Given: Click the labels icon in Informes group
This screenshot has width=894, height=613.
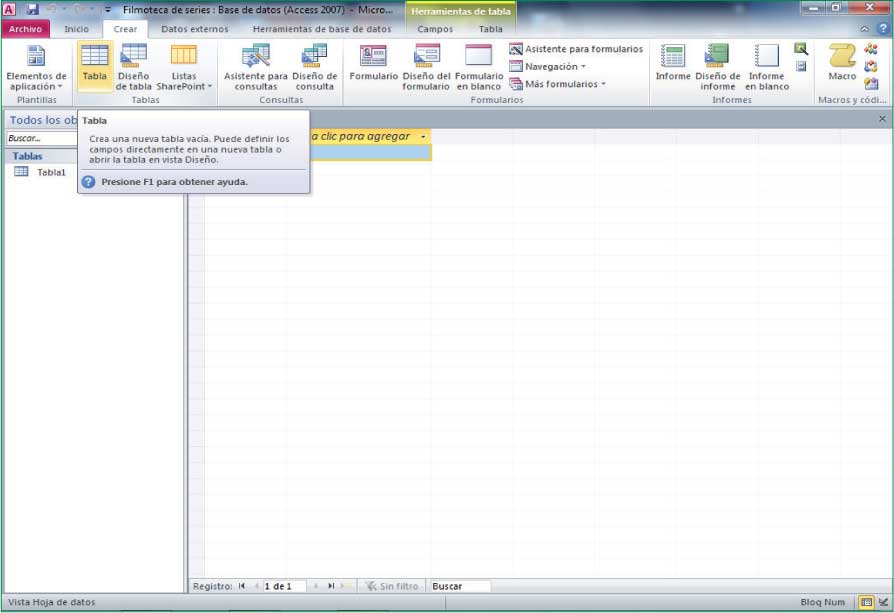Looking at the screenshot, I should point(801,67).
